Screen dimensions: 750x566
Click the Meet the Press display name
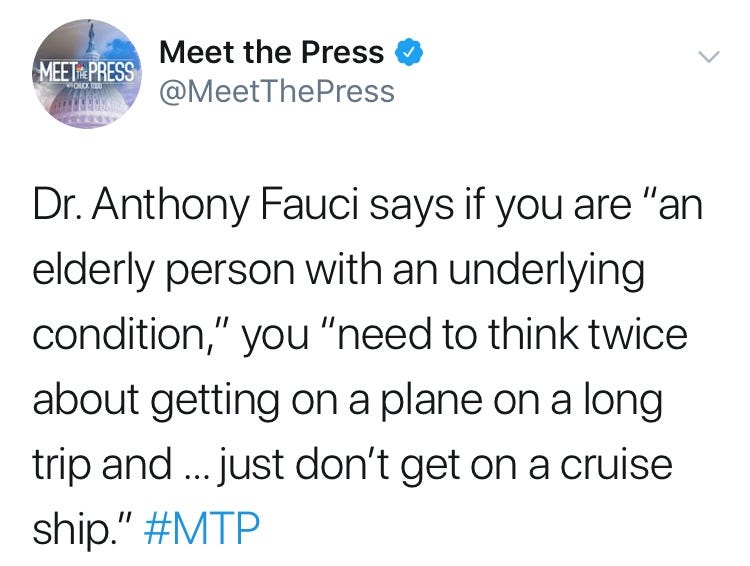[271, 52]
